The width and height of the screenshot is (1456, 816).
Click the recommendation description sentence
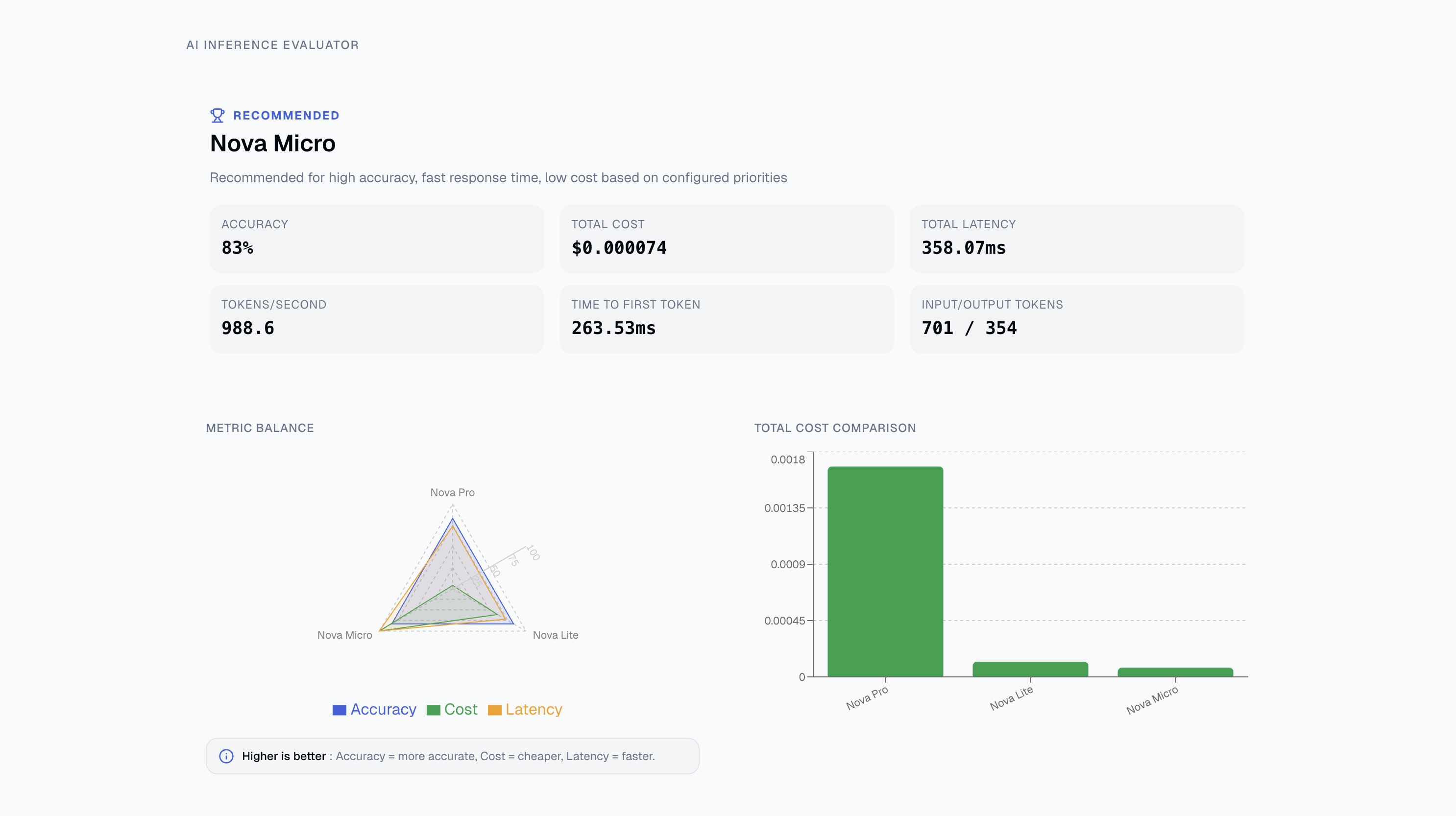(x=499, y=177)
